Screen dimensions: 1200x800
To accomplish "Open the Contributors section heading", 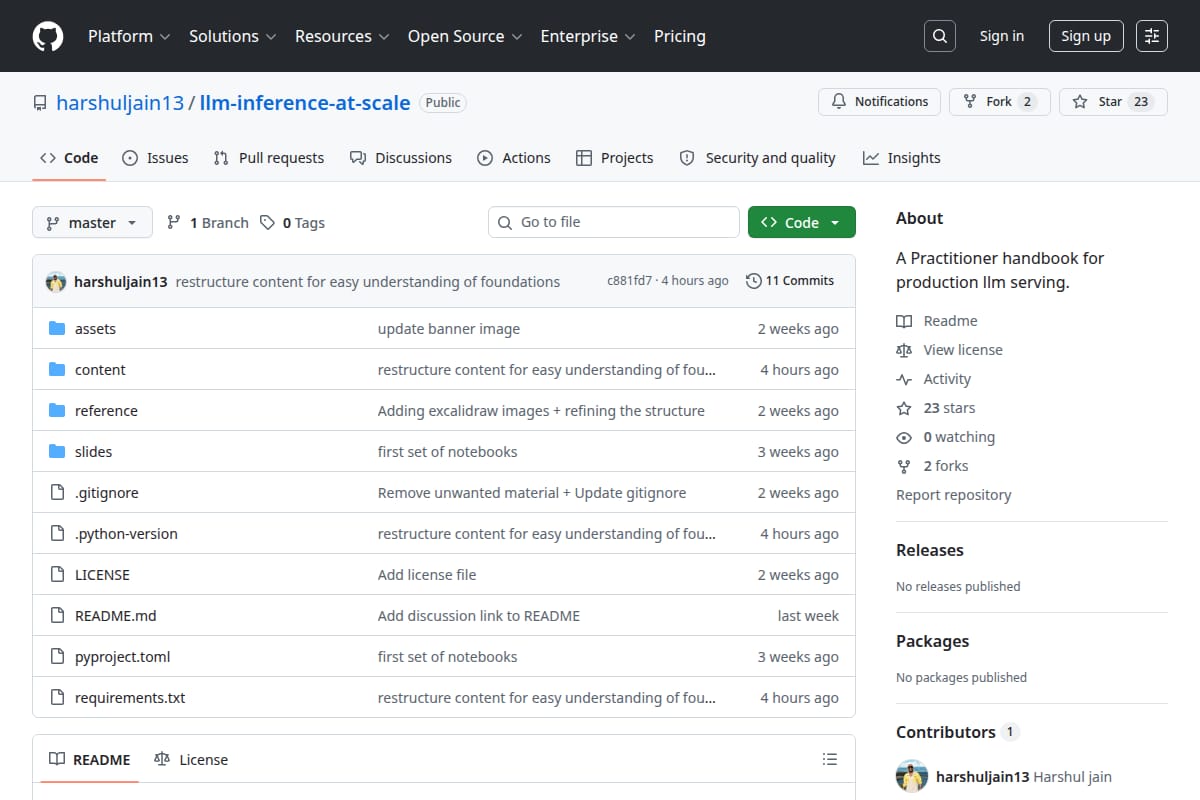I will [x=945, y=732].
